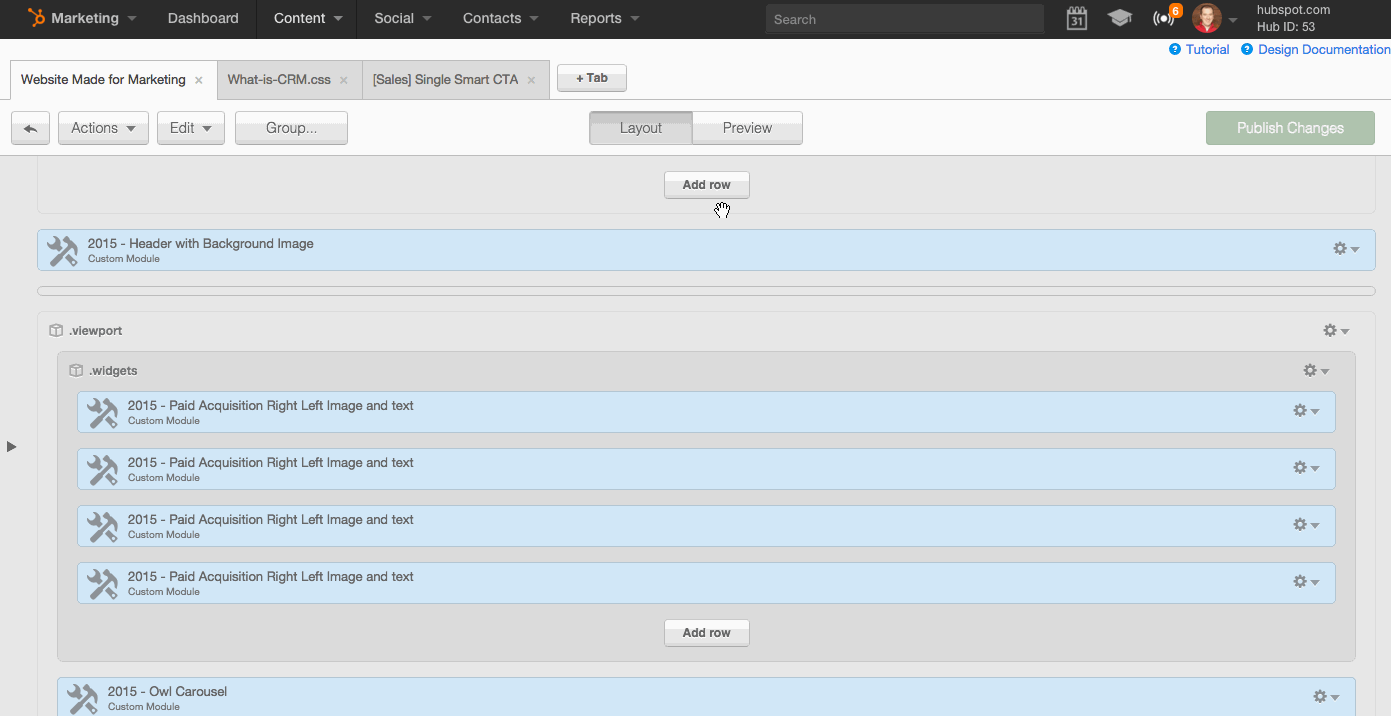Click the Search field in the top bar
Image resolution: width=1391 pixels, height=716 pixels.
point(903,18)
